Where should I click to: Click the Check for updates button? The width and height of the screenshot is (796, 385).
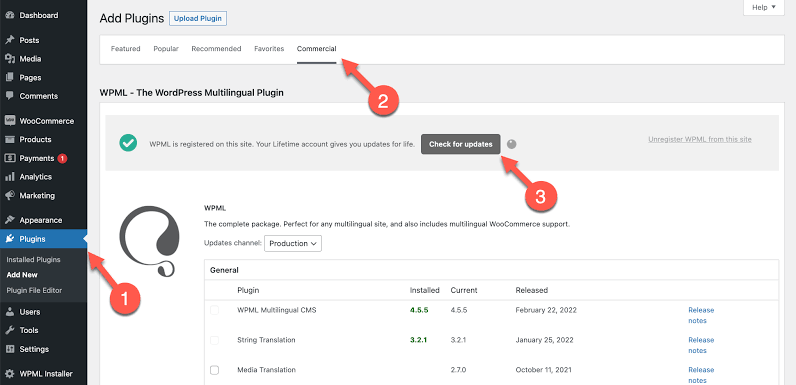[x=460, y=144]
